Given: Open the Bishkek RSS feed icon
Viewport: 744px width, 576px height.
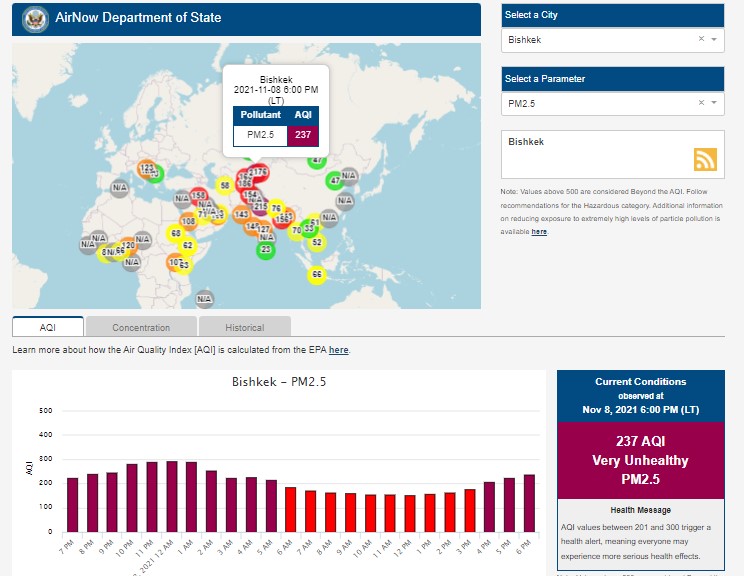Looking at the screenshot, I should click(706, 160).
